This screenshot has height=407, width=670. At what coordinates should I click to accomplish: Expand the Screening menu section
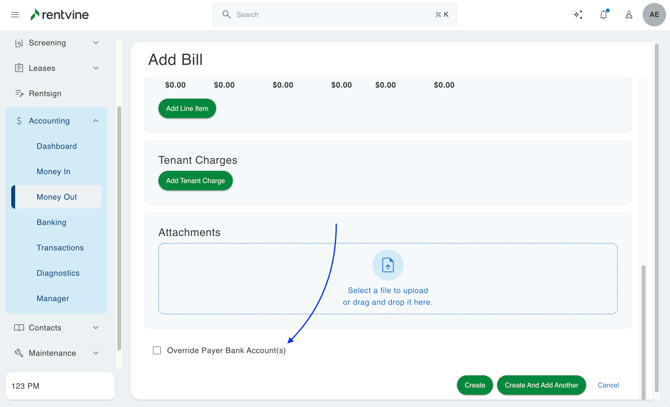click(x=96, y=43)
